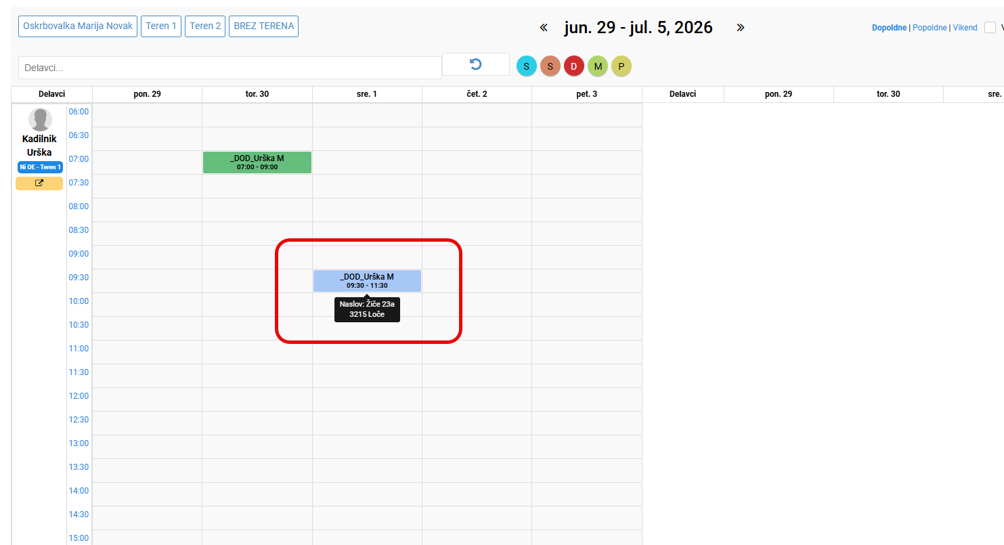Select the Teren 1 filter button
The image size is (1004, 545).
[161, 26]
